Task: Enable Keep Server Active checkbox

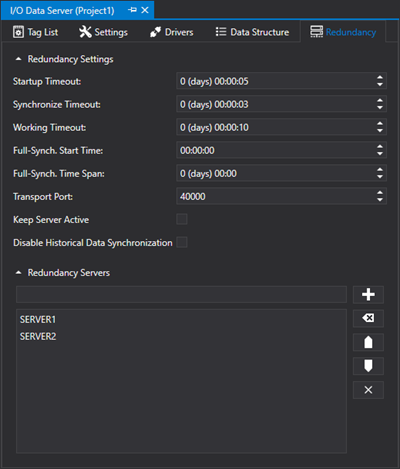Action: (182, 219)
